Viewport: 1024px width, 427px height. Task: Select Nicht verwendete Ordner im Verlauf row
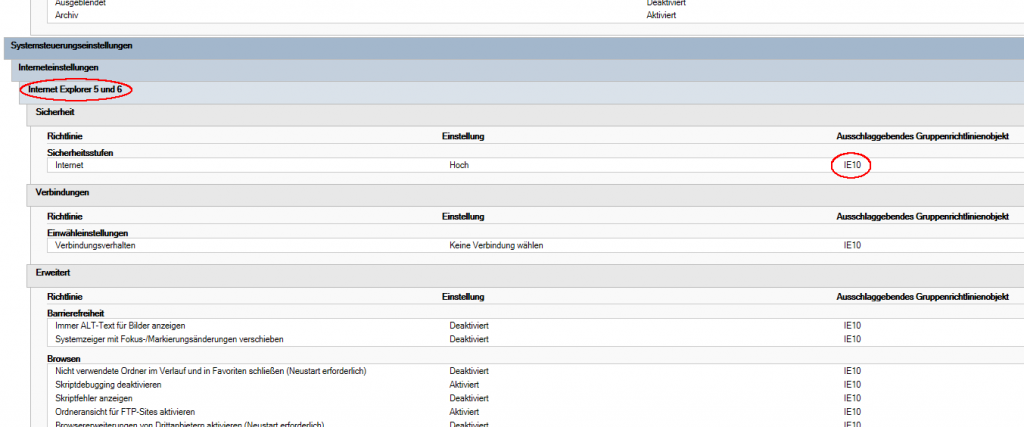pyautogui.click(x=210, y=371)
